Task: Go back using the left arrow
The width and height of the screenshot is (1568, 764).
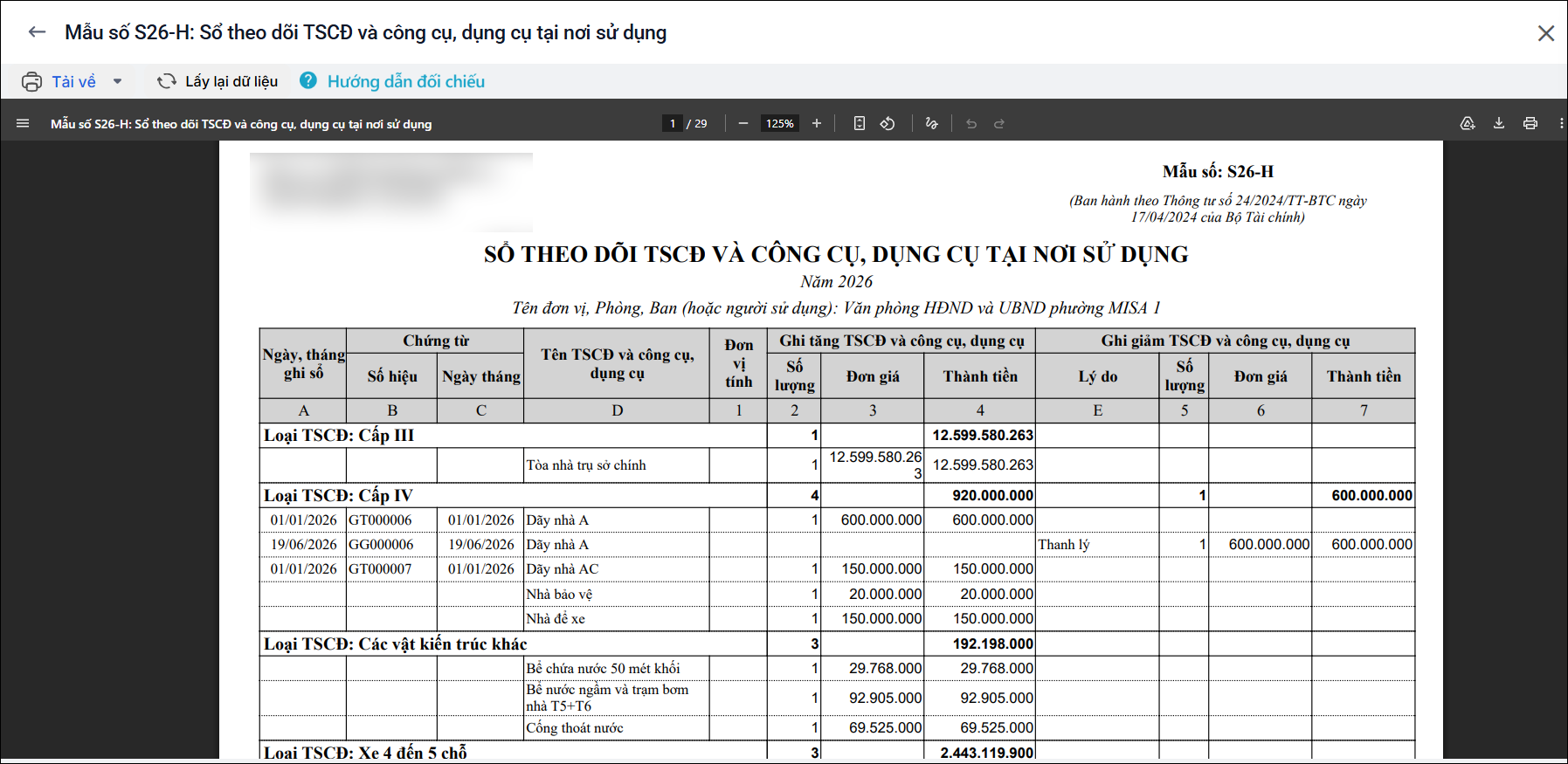Action: [37, 32]
